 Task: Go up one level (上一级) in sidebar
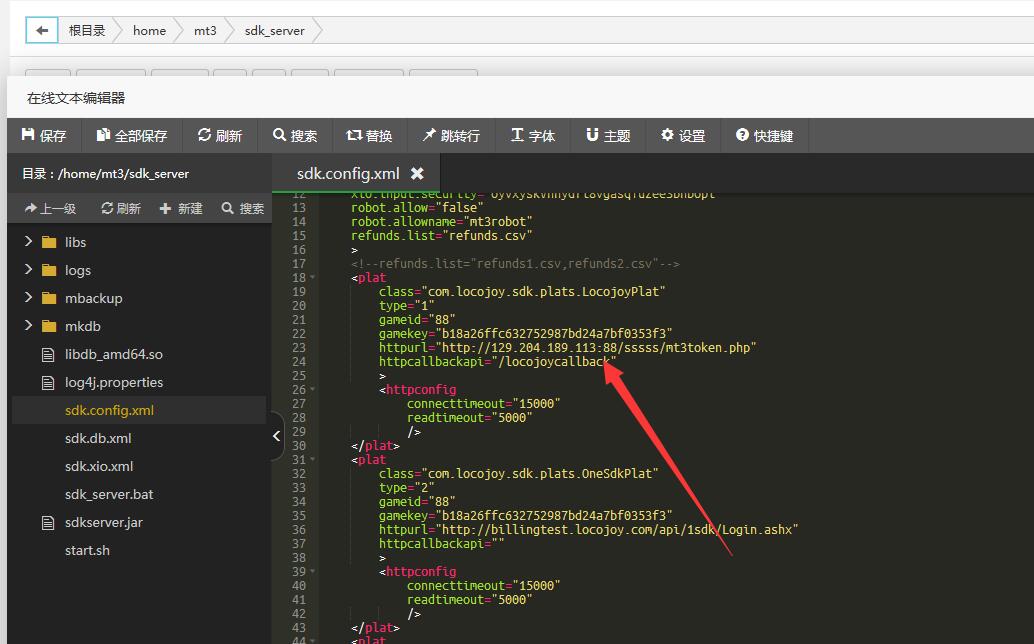coord(50,209)
